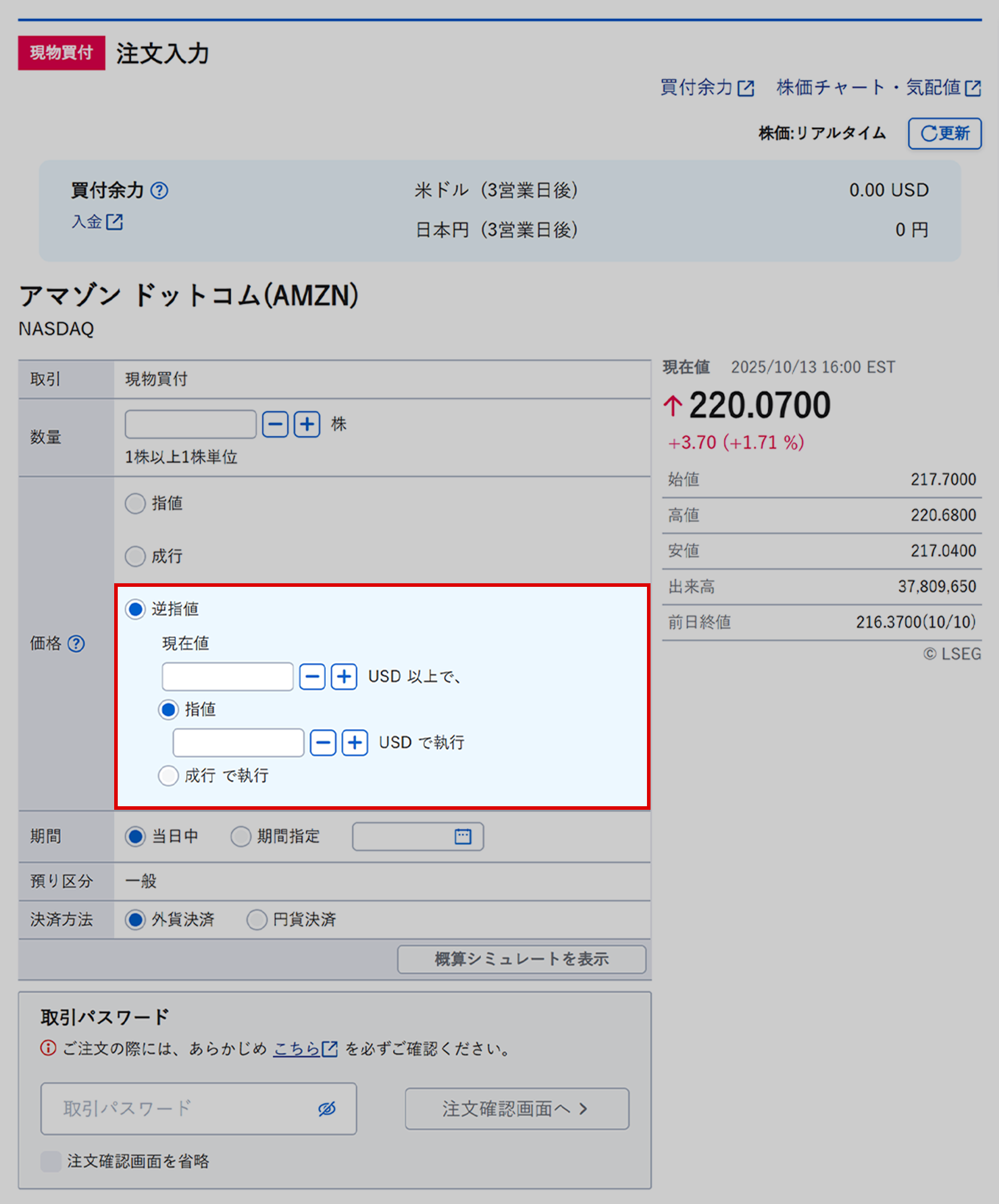Choose 成行で執行 execution option
The width and height of the screenshot is (999, 1204).
(168, 776)
